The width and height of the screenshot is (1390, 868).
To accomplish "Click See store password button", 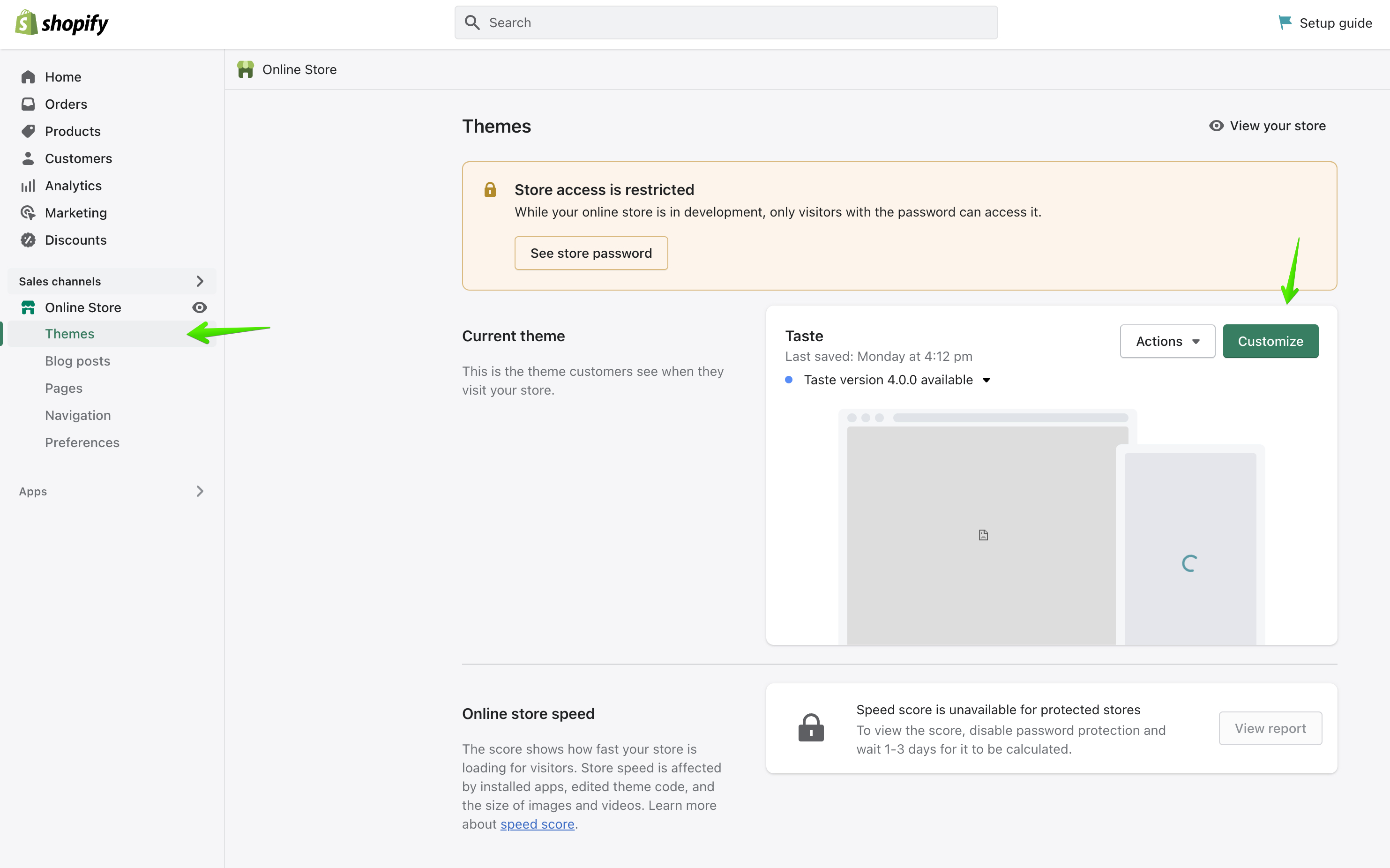I will [591, 253].
